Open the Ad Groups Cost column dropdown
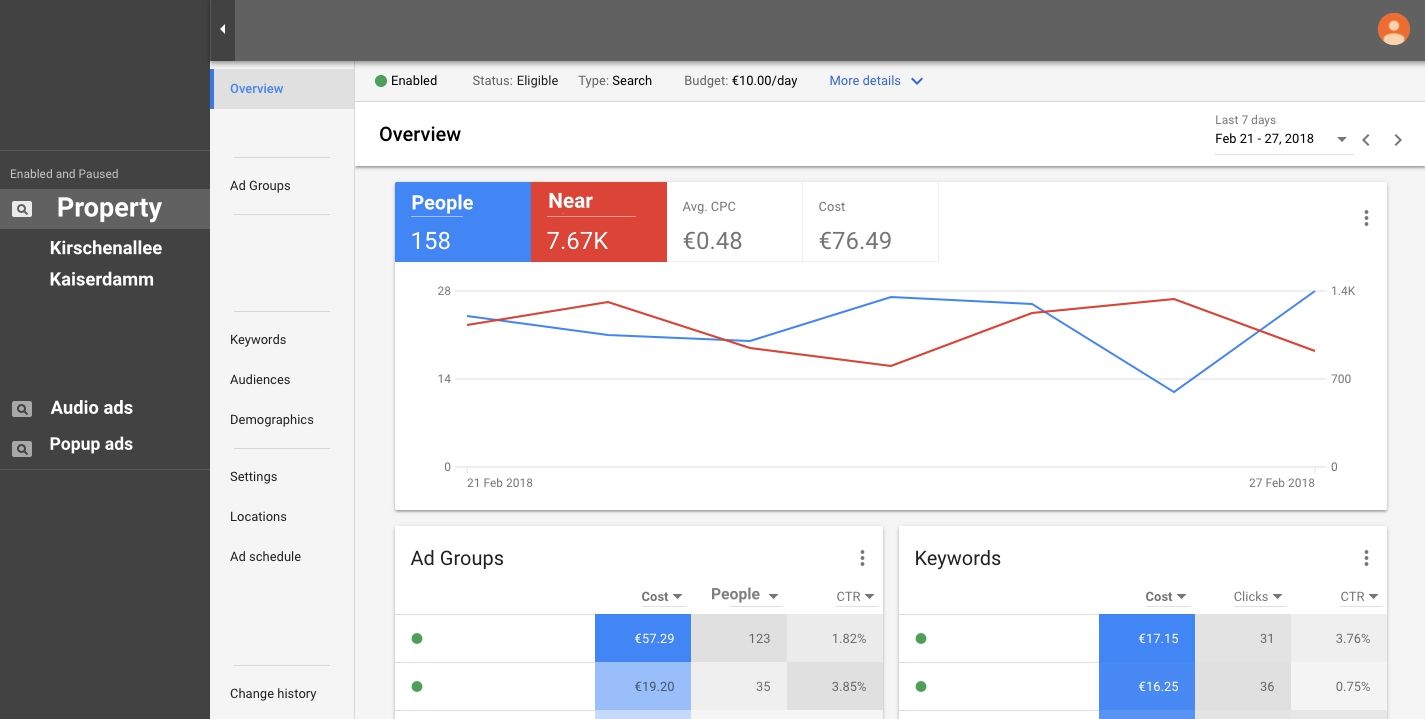The height and width of the screenshot is (719, 1425). [x=662, y=596]
